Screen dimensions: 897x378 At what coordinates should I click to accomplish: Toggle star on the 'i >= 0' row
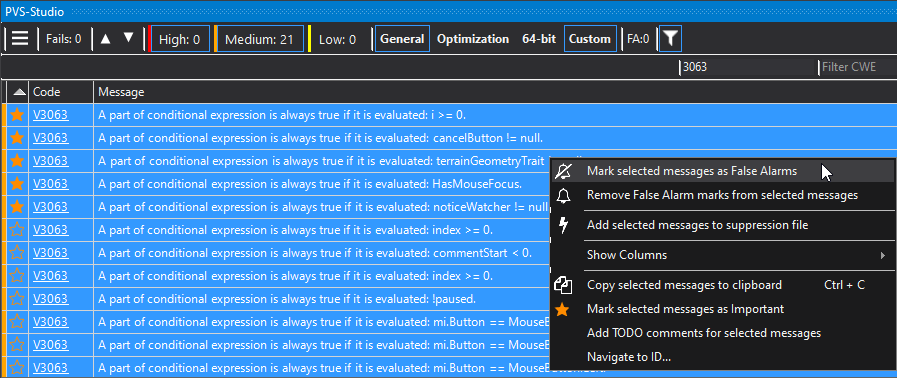point(18,115)
